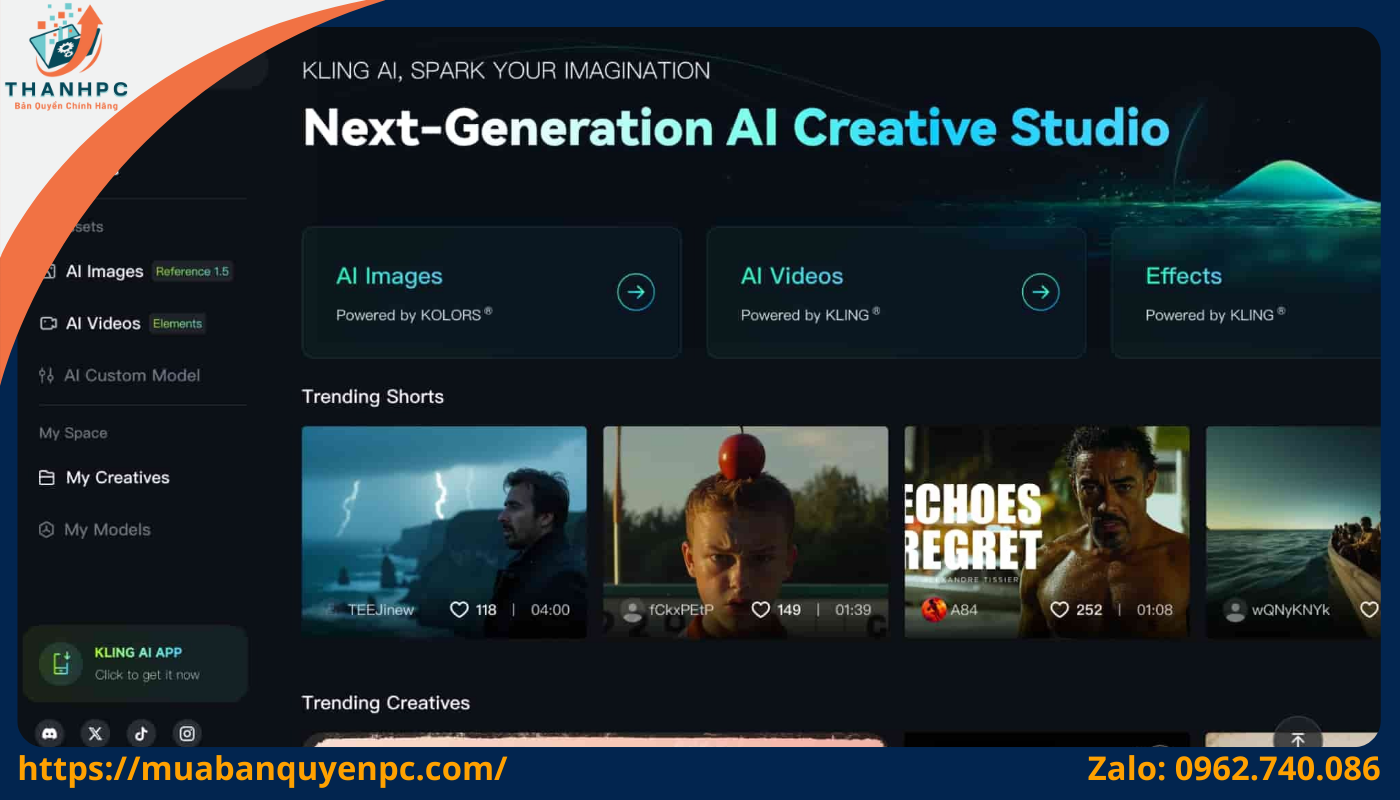
Task: Like the A84 short with 252 hearts
Action: [x=1059, y=609]
